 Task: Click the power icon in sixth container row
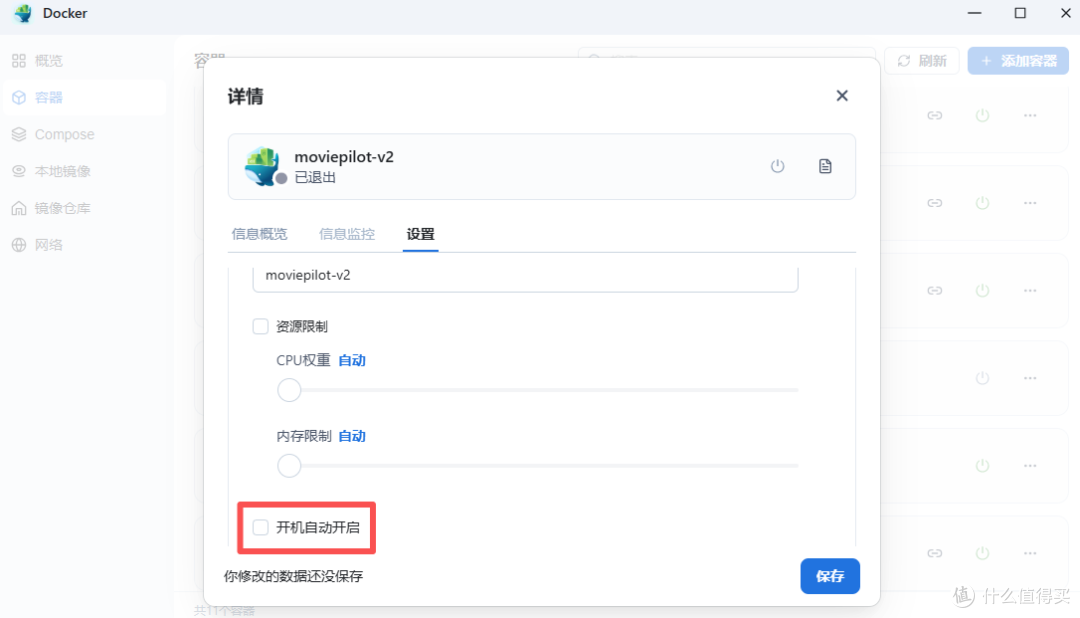pyautogui.click(x=982, y=553)
